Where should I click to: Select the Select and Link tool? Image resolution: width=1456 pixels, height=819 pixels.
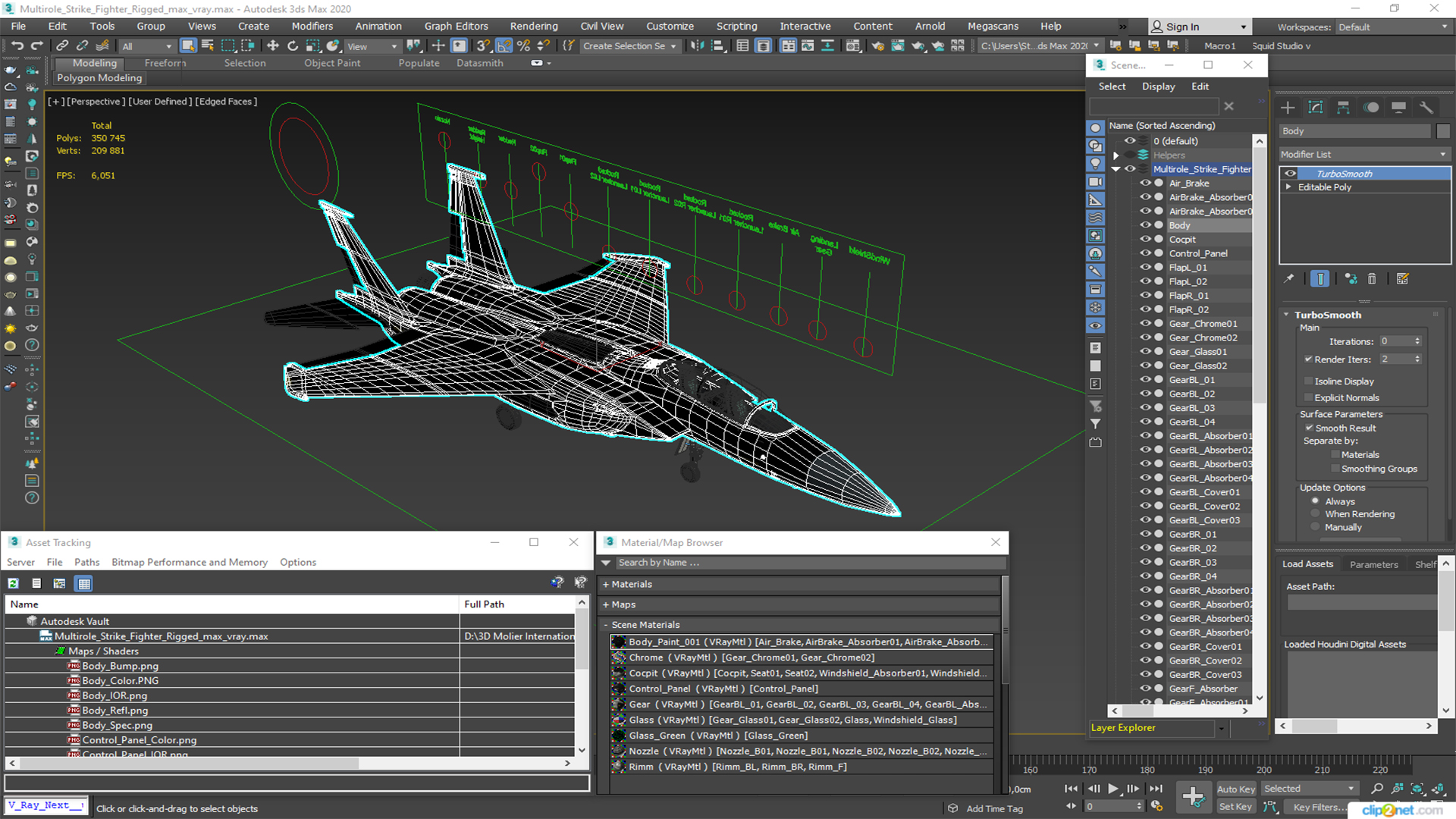pyautogui.click(x=63, y=46)
